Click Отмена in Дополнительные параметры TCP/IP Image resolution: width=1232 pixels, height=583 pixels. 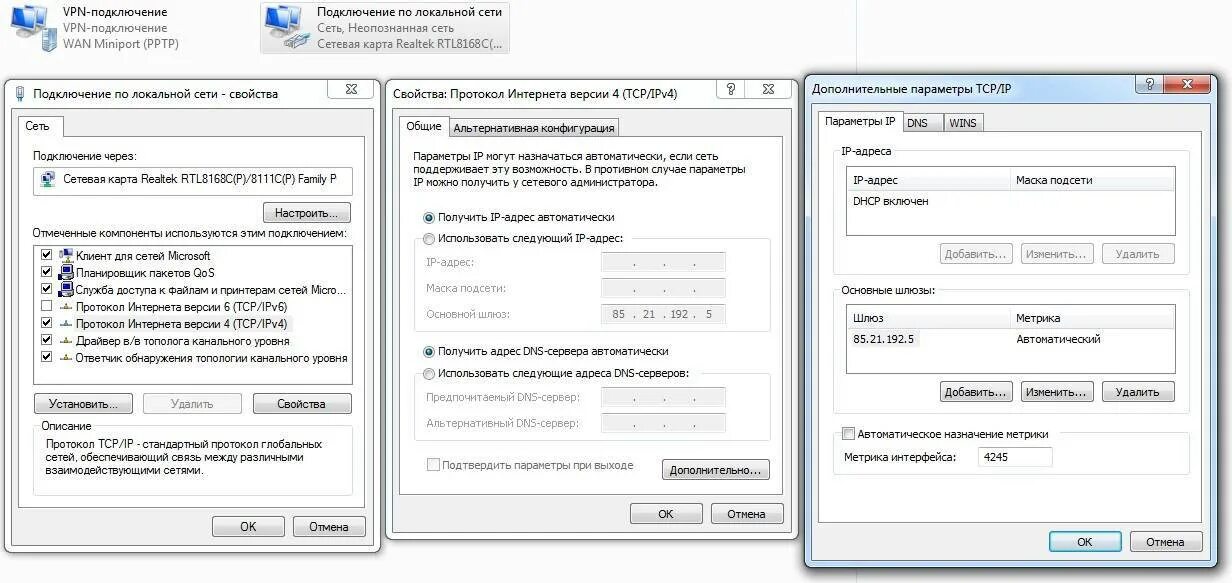tap(1165, 542)
